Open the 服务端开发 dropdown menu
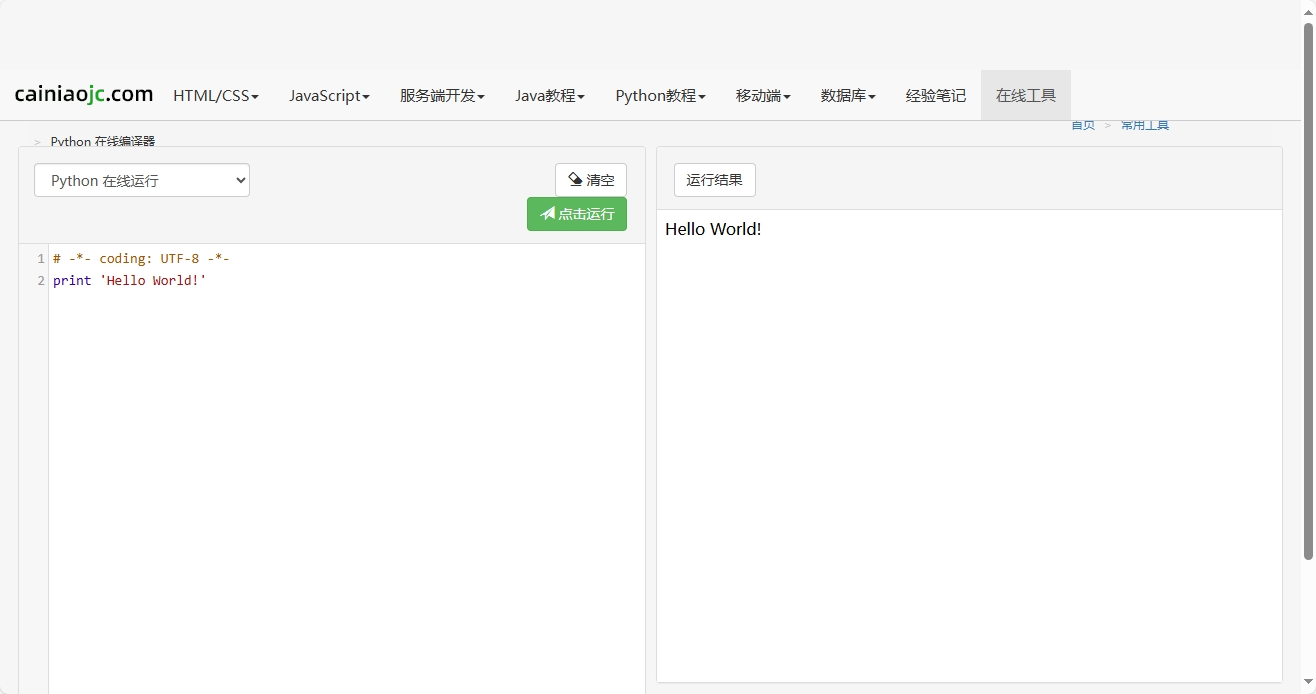Screen dimensions: 1316x694 442,96
